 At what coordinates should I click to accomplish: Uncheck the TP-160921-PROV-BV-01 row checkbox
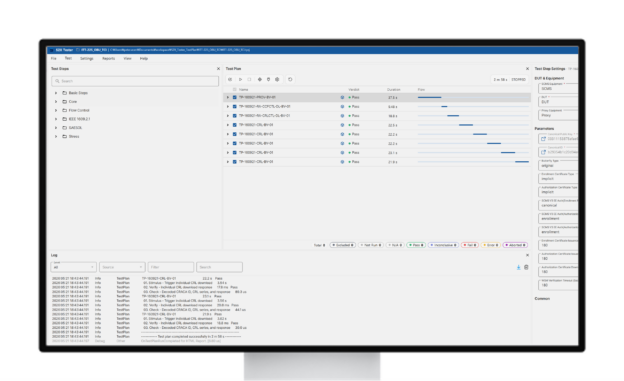(x=235, y=98)
